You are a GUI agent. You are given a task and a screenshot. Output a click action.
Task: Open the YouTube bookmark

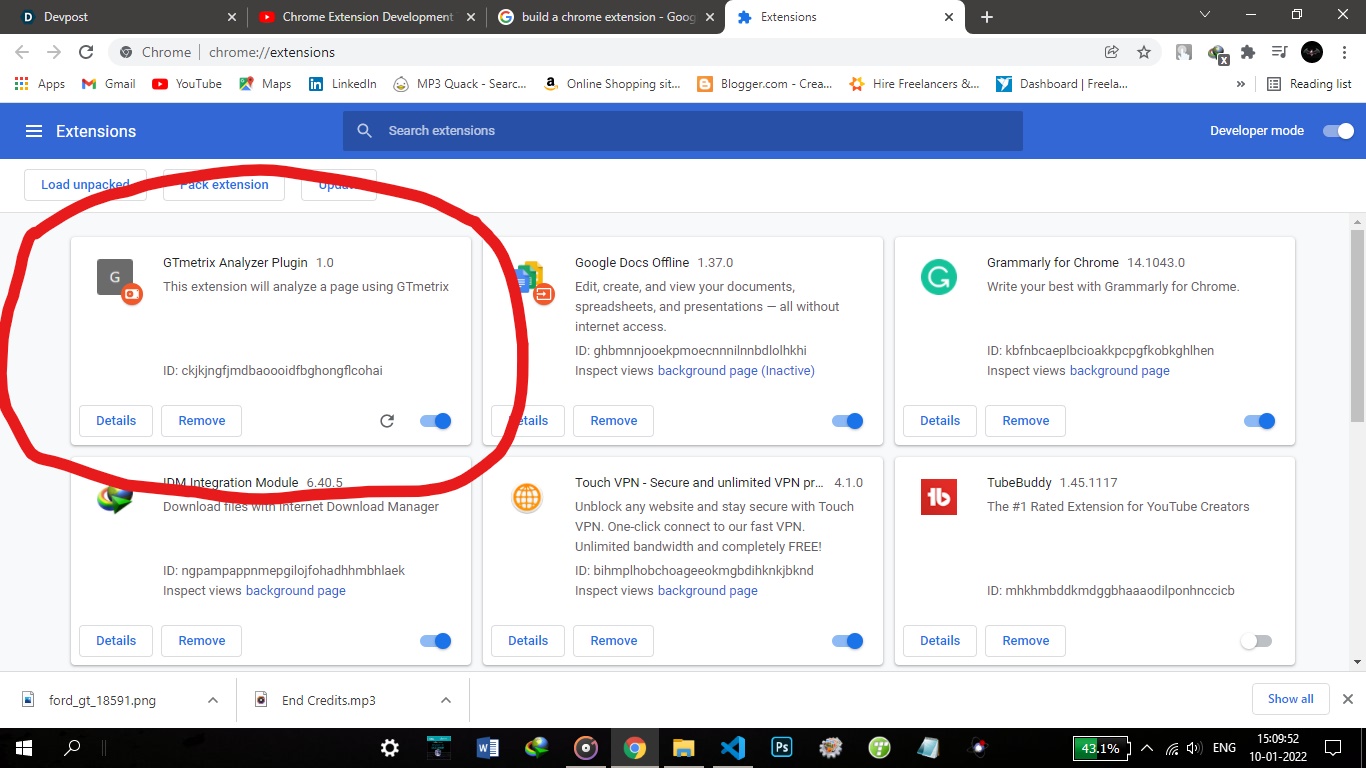click(187, 84)
